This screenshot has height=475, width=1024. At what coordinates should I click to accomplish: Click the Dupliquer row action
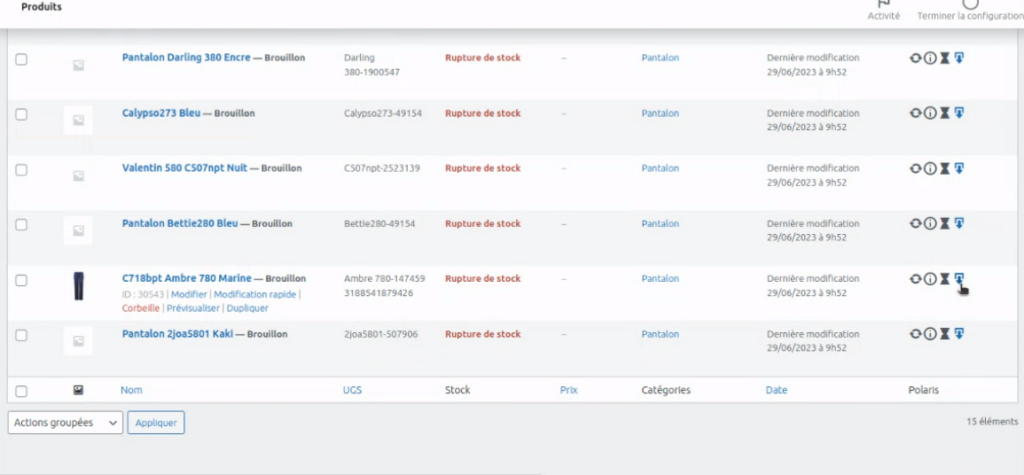tap(248, 308)
